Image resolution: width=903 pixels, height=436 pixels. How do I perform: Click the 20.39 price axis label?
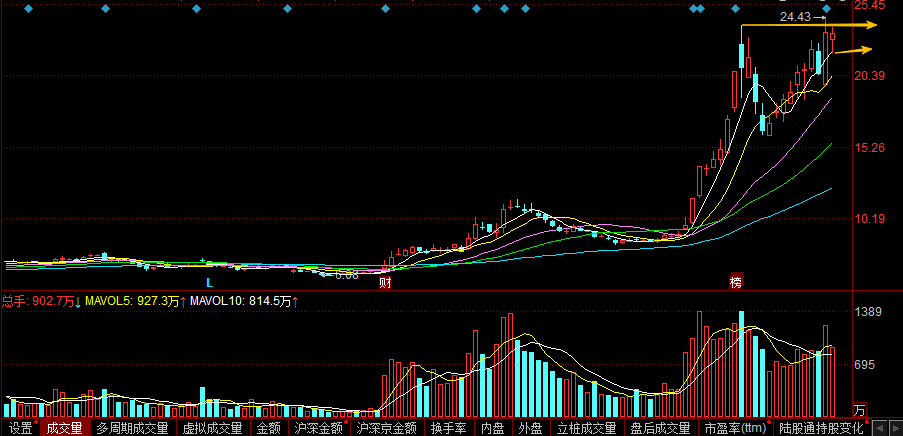870,76
